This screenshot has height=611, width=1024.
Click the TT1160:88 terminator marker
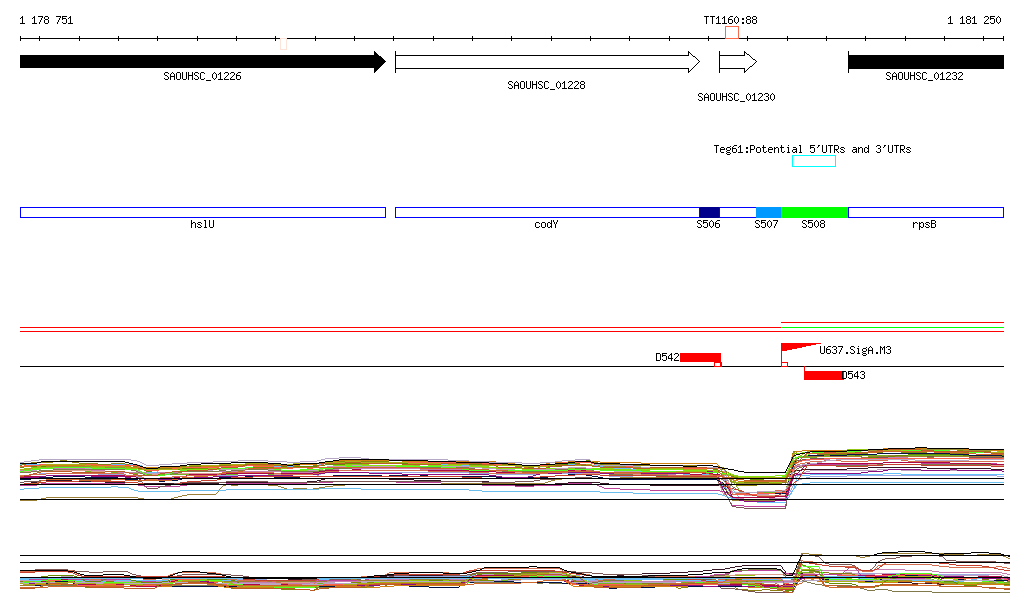click(732, 33)
